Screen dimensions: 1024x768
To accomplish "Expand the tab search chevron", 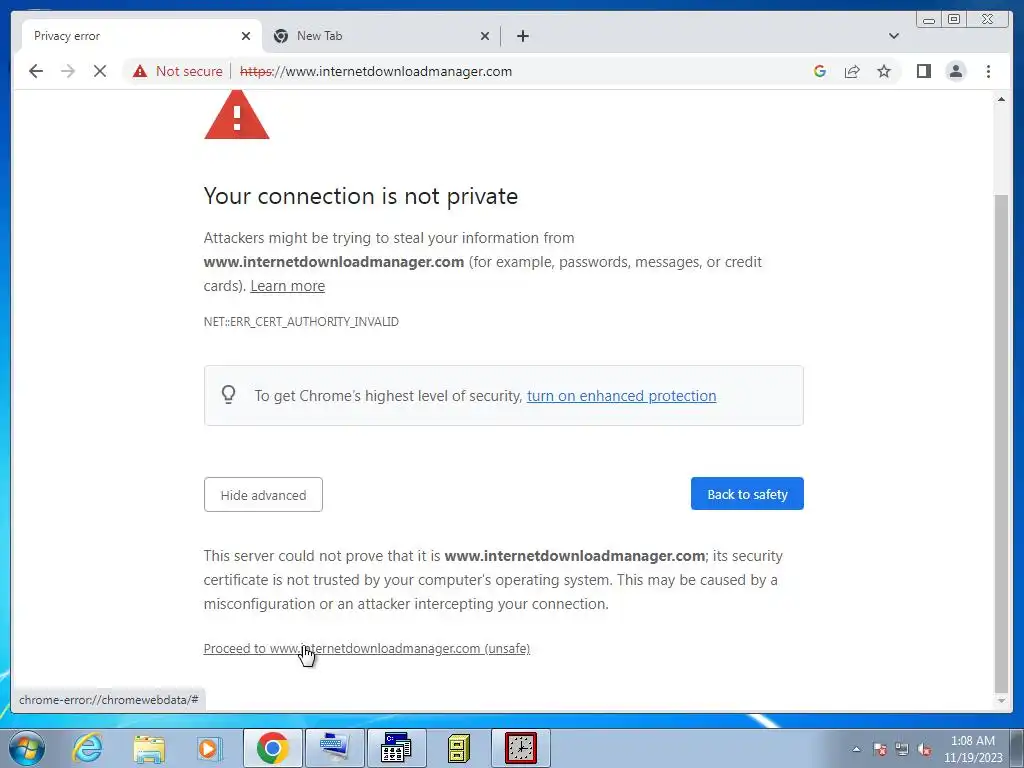I will [x=894, y=36].
